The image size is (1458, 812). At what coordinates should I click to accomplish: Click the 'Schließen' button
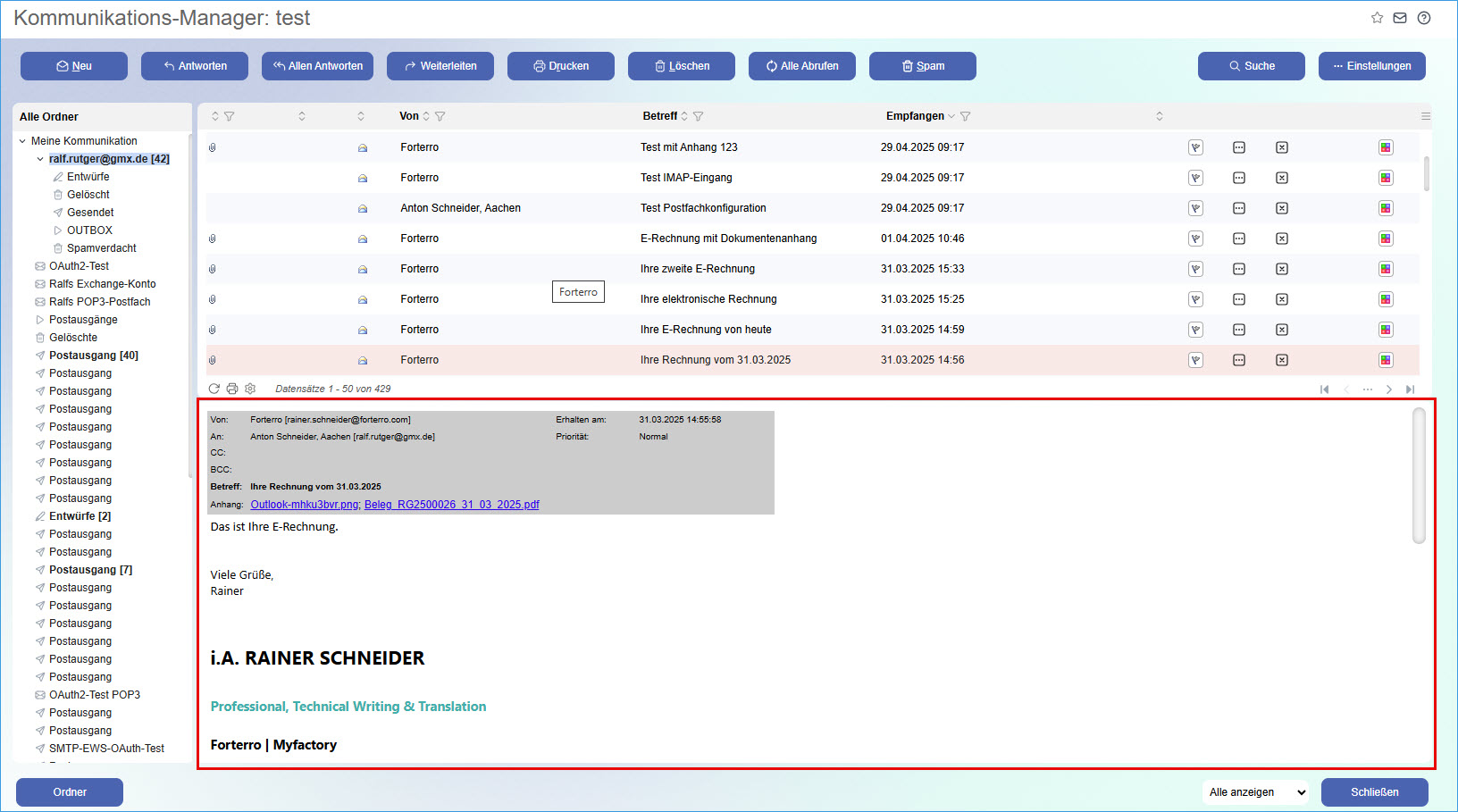pyautogui.click(x=1375, y=792)
